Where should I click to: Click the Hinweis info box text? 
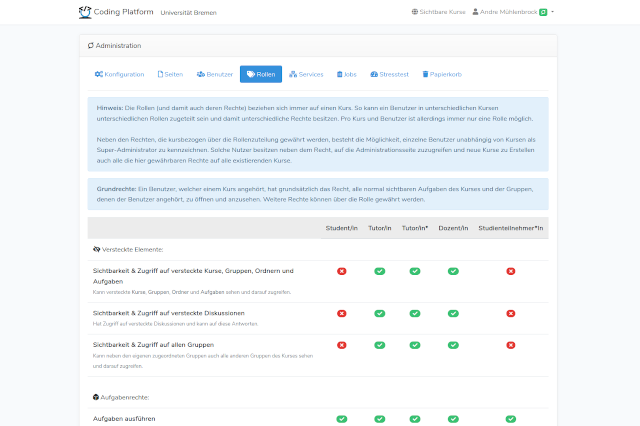coord(316,134)
